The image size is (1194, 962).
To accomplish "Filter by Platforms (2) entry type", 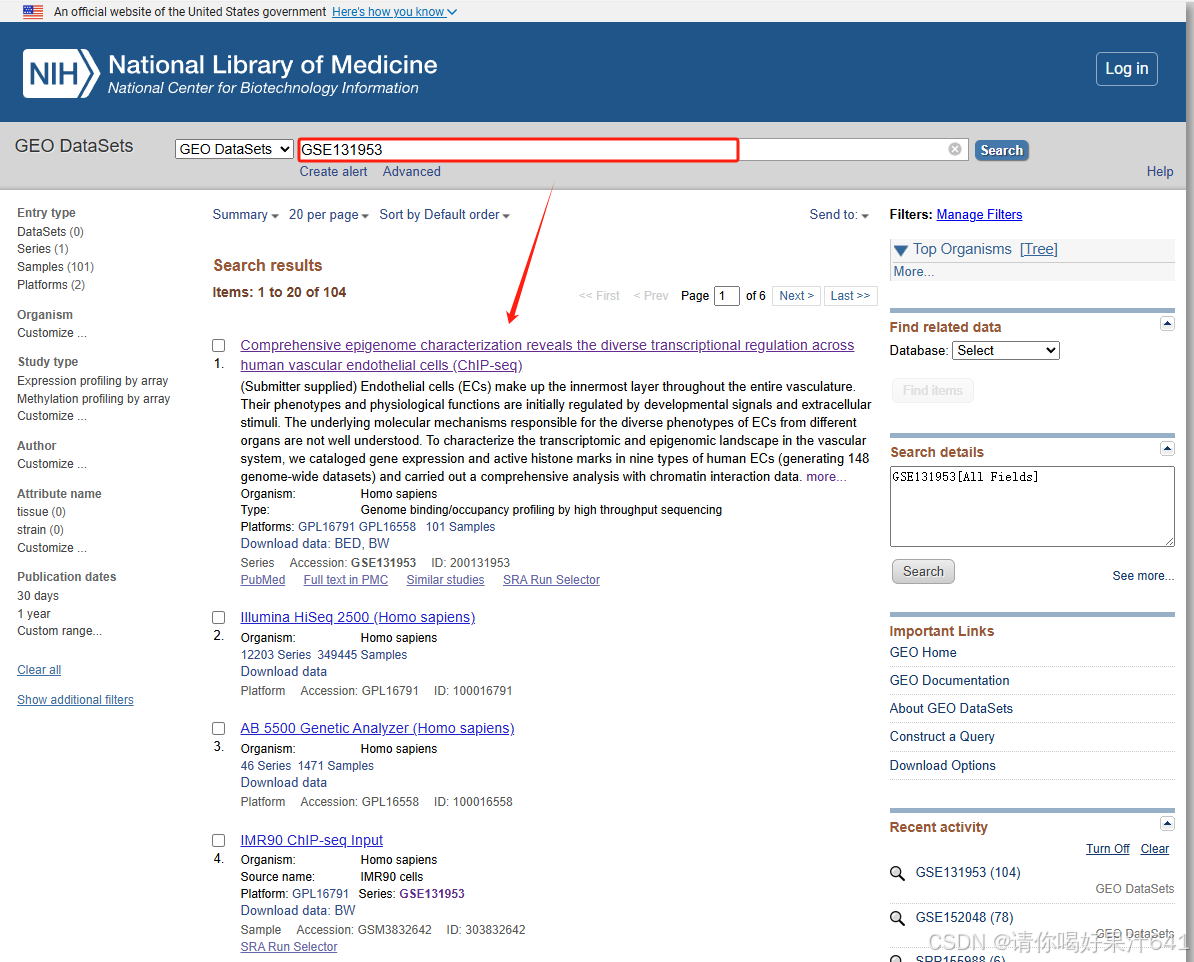I will [x=51, y=285].
